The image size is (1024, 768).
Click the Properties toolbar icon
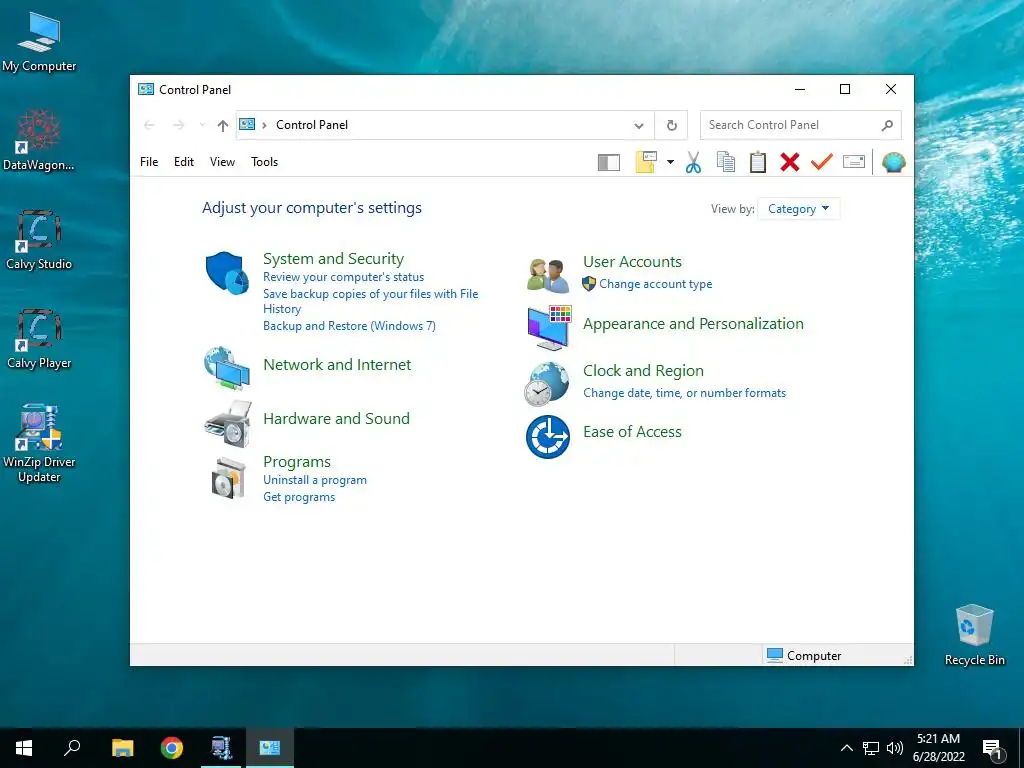[854, 161]
